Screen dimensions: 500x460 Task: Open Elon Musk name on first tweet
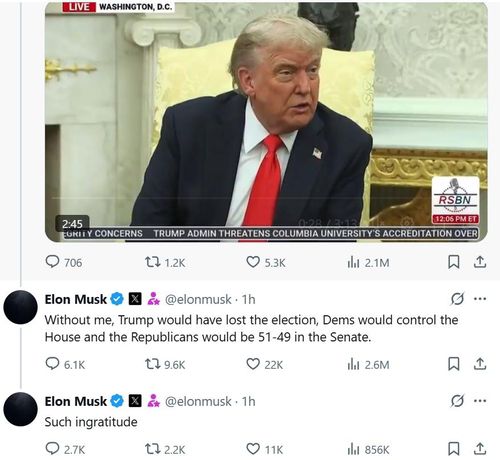click(x=76, y=299)
